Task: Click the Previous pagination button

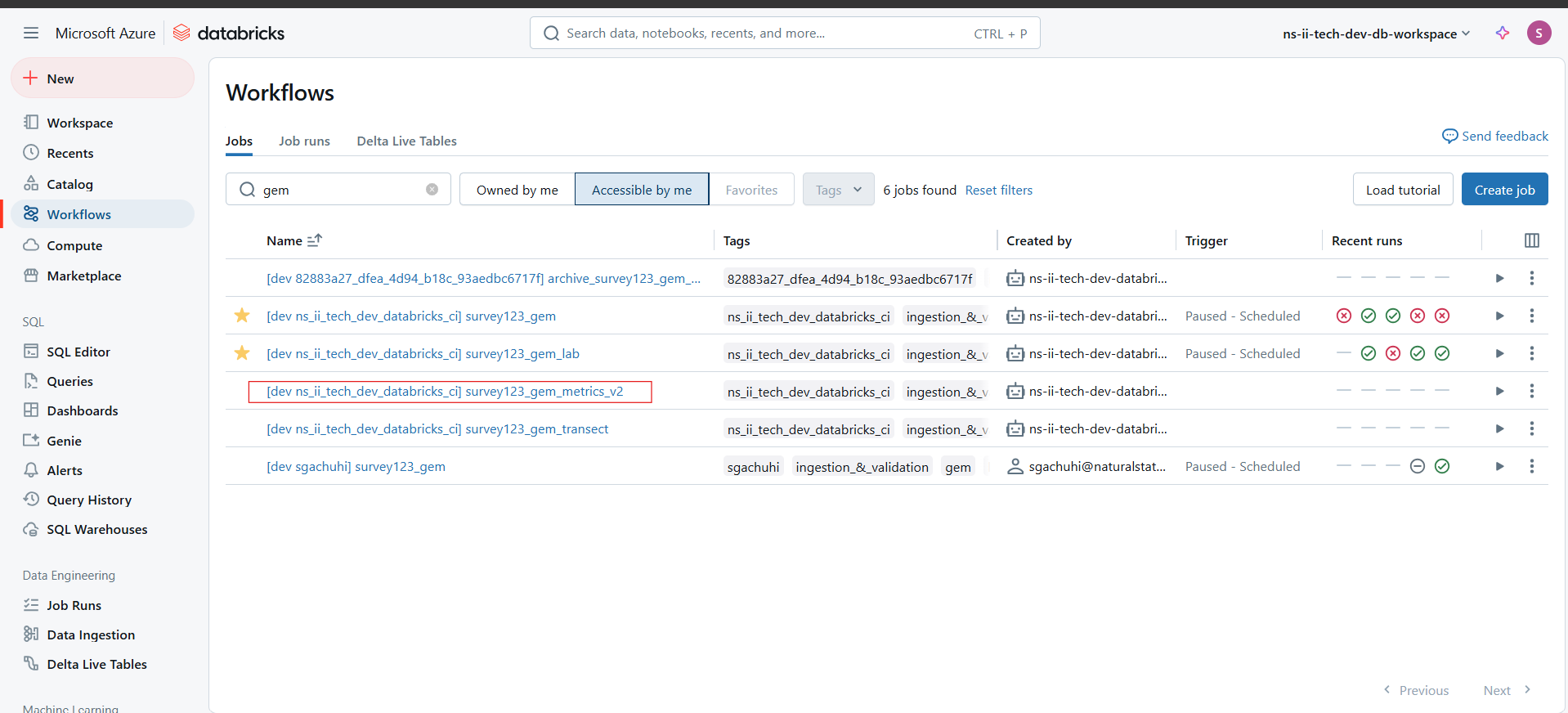Action: [1416, 690]
